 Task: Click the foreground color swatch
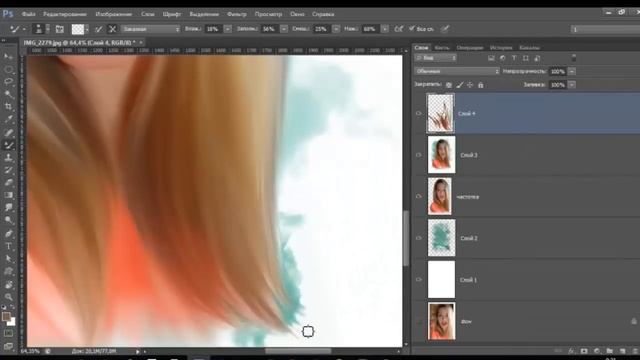(x=6, y=316)
